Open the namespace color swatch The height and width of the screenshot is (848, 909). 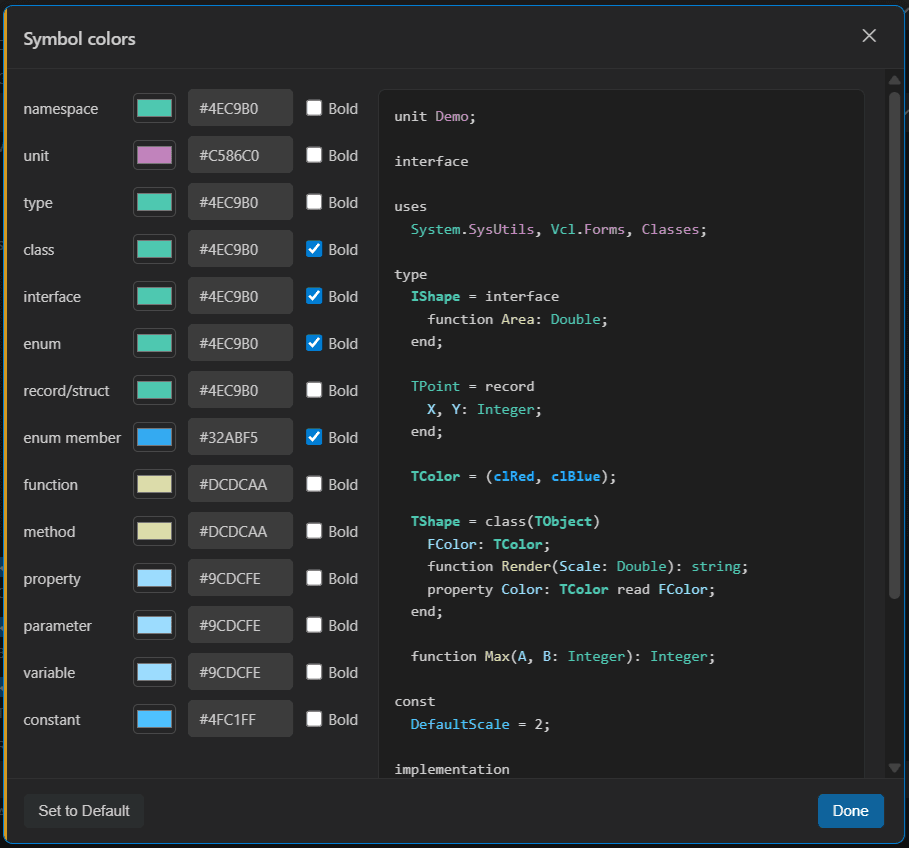154,108
